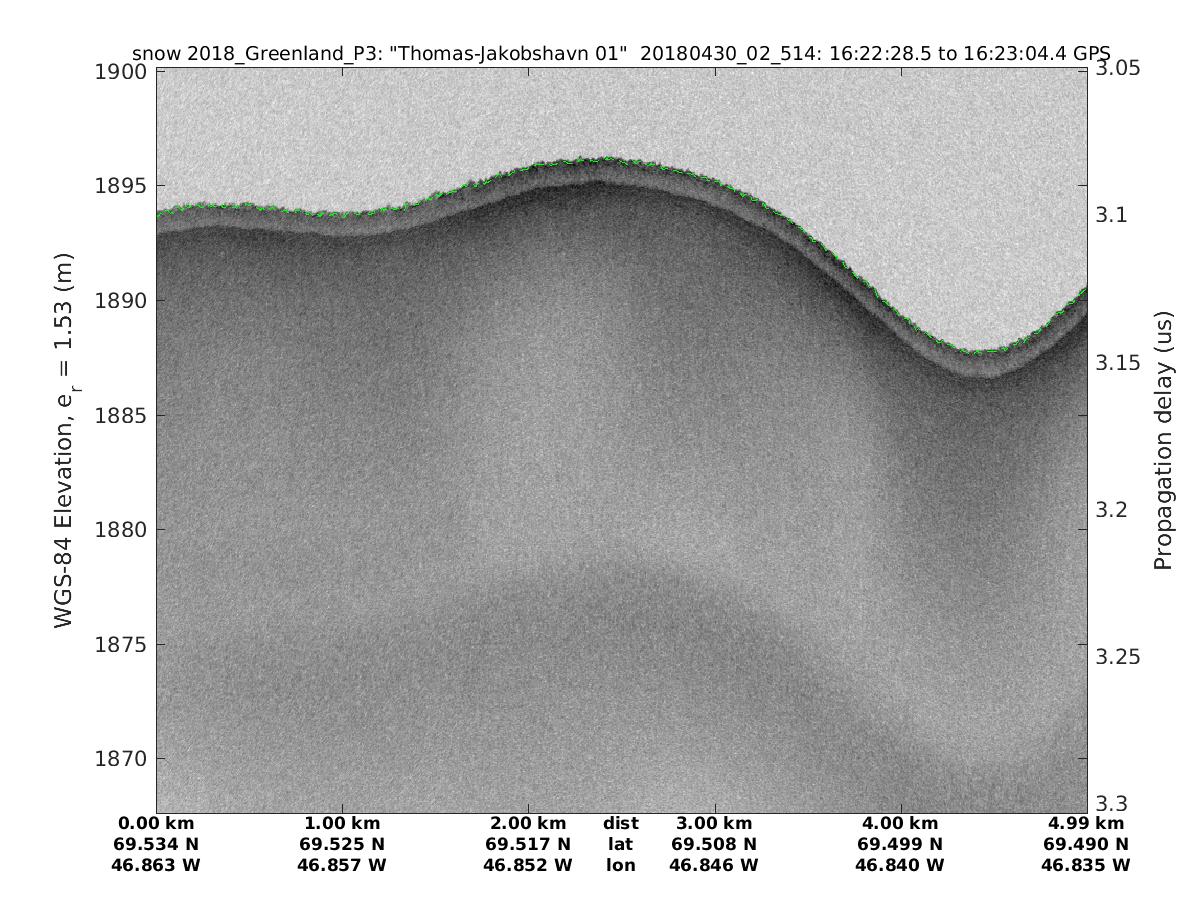Click the "WGS-84 Elevation" y-axis label
The image size is (1200, 900).
click(65, 442)
